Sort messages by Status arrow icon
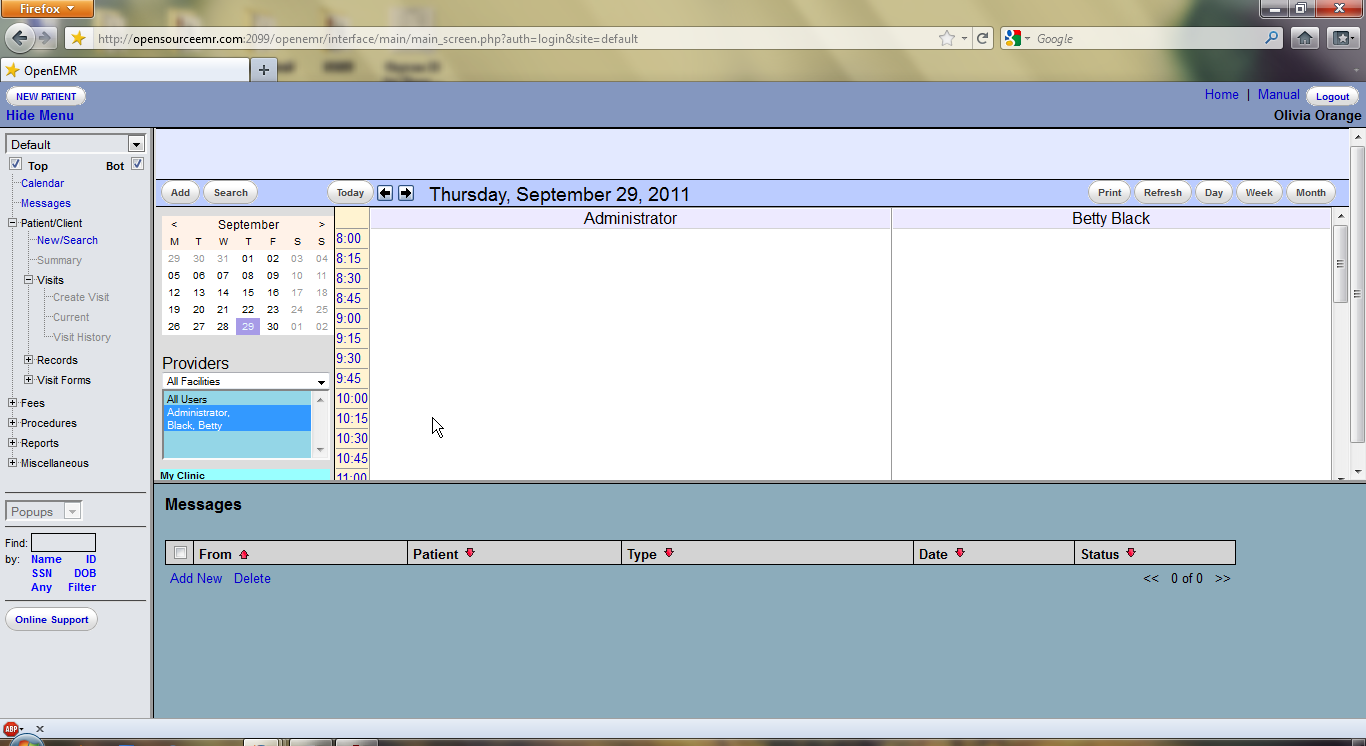Screen dimensions: 1366x746 click(1131, 553)
